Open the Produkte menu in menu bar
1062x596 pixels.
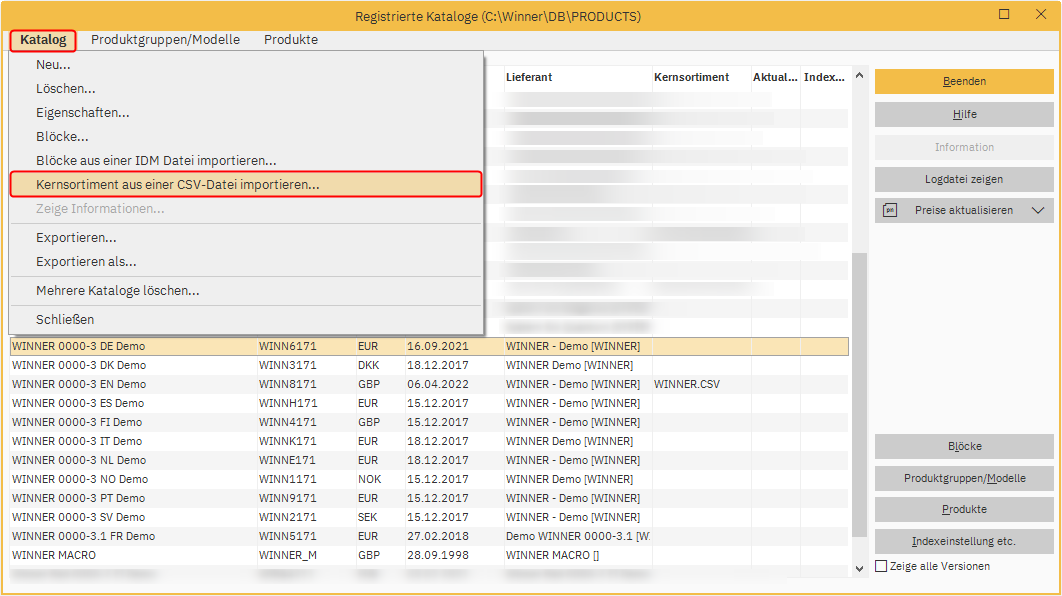291,40
